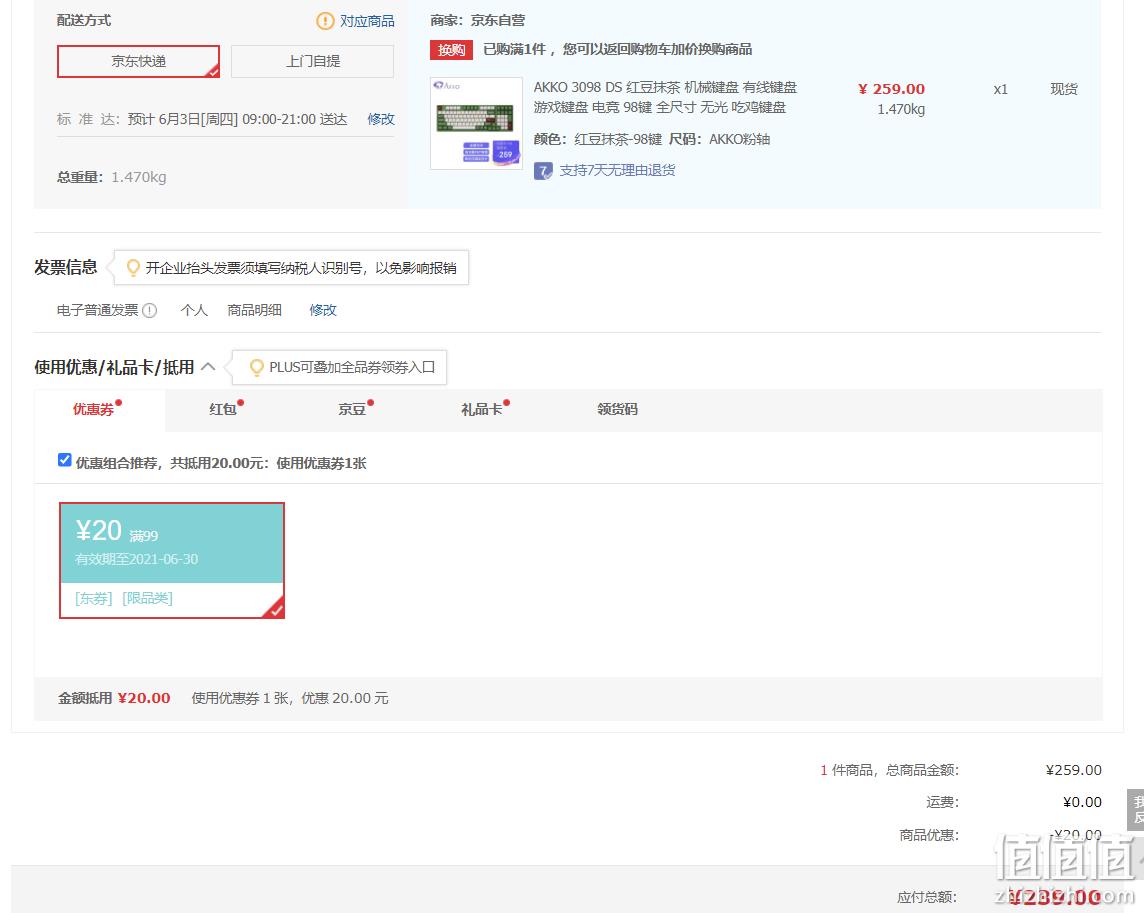The width and height of the screenshot is (1144, 913).
Task: Open 支持7天无理由退货 link
Action: 617,170
